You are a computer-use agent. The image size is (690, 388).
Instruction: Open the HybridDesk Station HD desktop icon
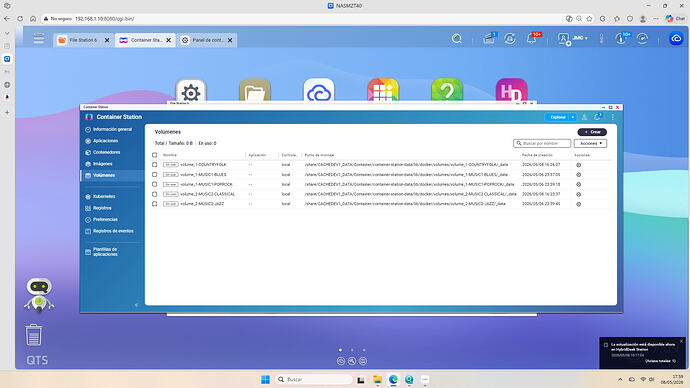click(511, 91)
